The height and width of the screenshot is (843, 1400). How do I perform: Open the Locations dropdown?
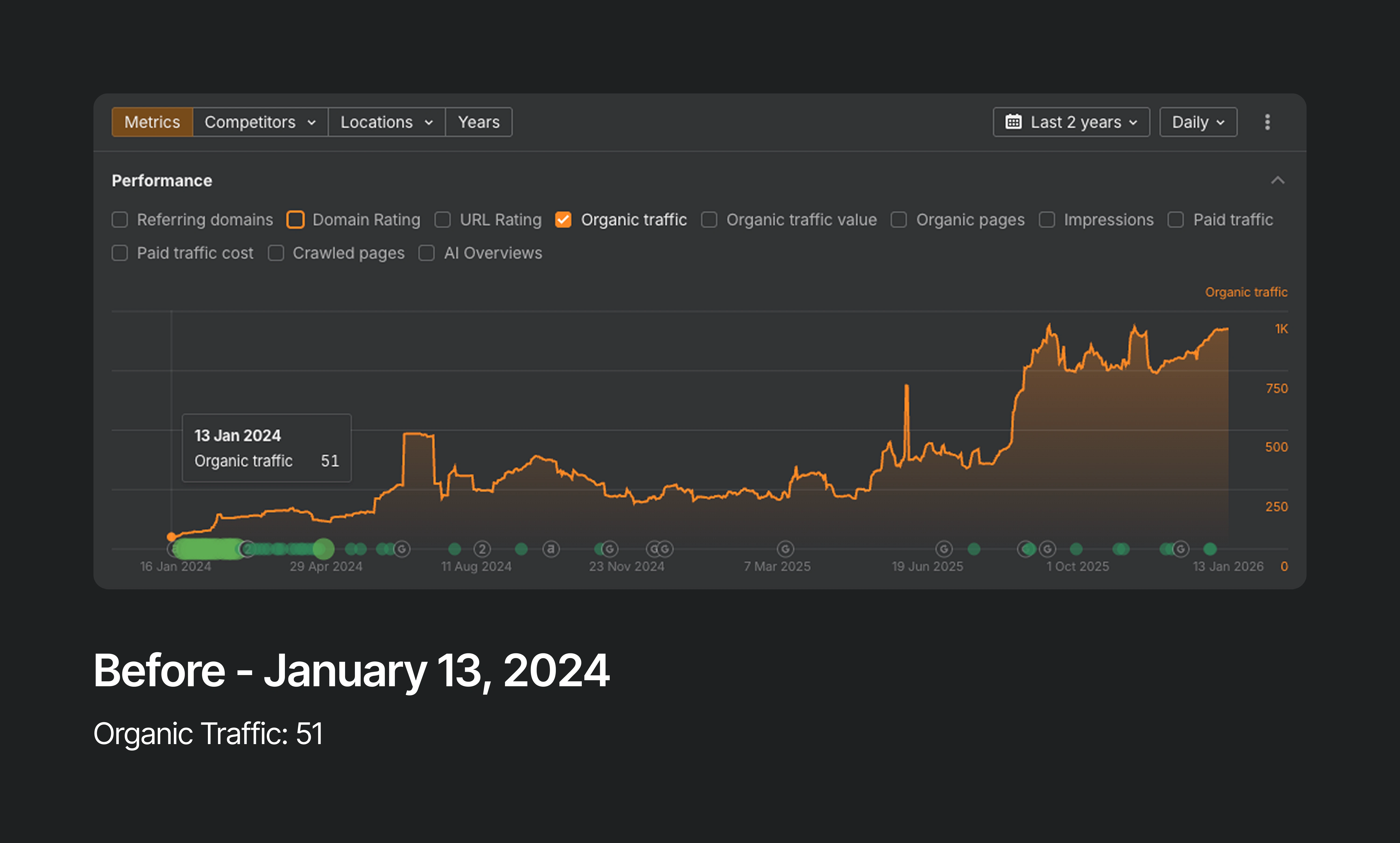386,122
